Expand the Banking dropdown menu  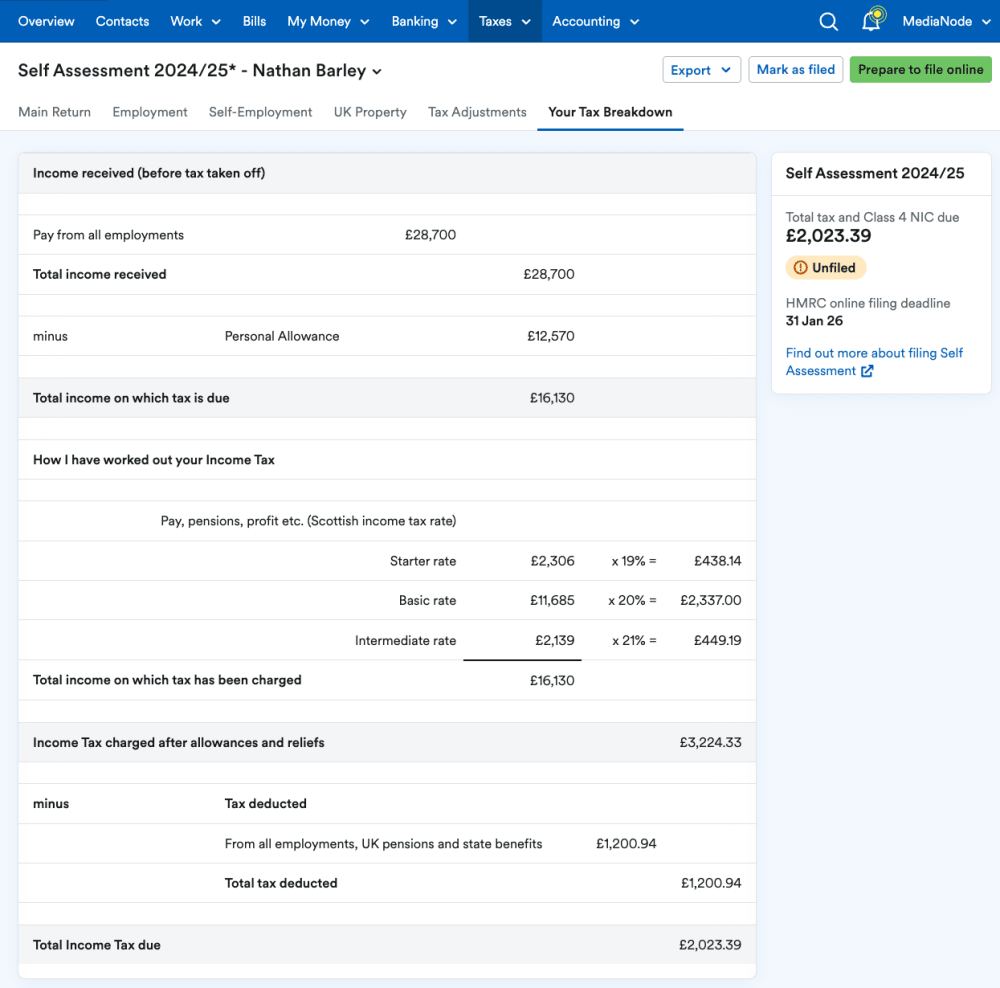coord(423,21)
